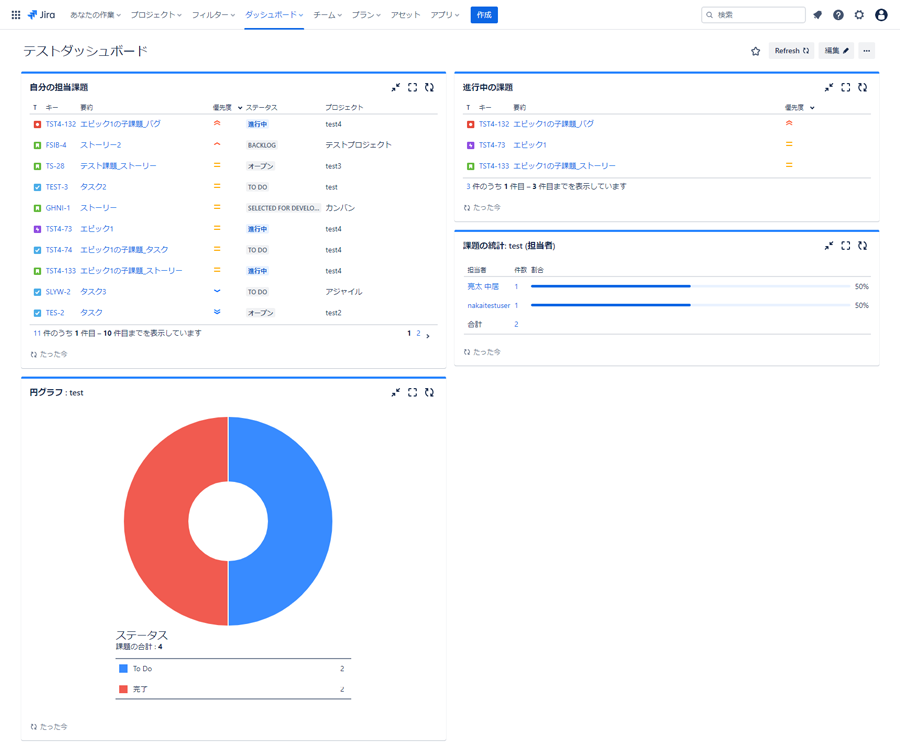The image size is (900, 749).
Task: Refresh the 円グラフ gadget
Action: click(x=429, y=393)
